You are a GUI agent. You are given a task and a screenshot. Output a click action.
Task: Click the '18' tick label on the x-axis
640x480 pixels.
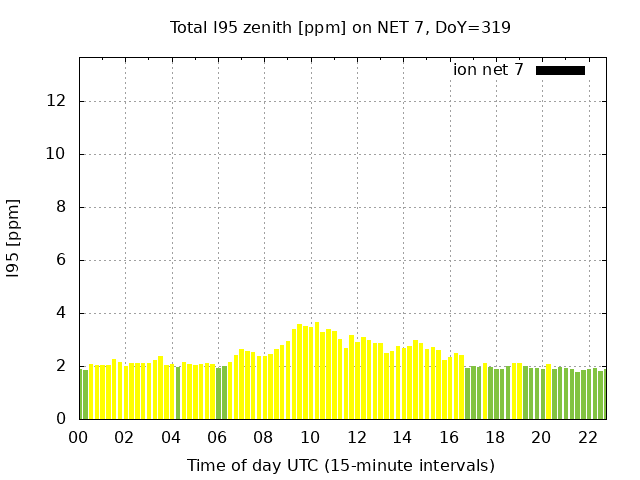coord(494,437)
